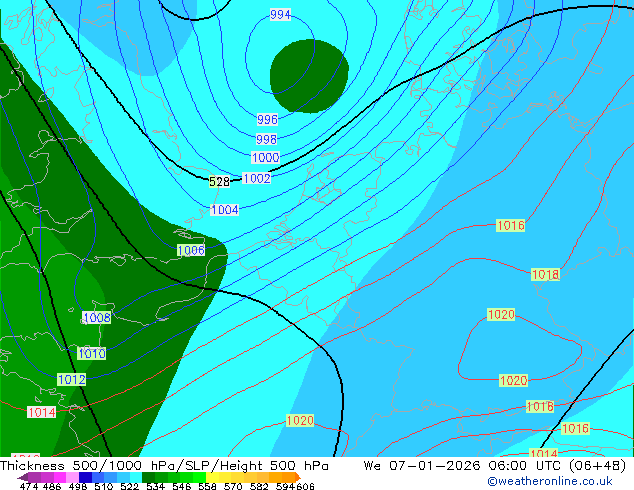
Task: Click the legend value 570
Action: [233, 486]
